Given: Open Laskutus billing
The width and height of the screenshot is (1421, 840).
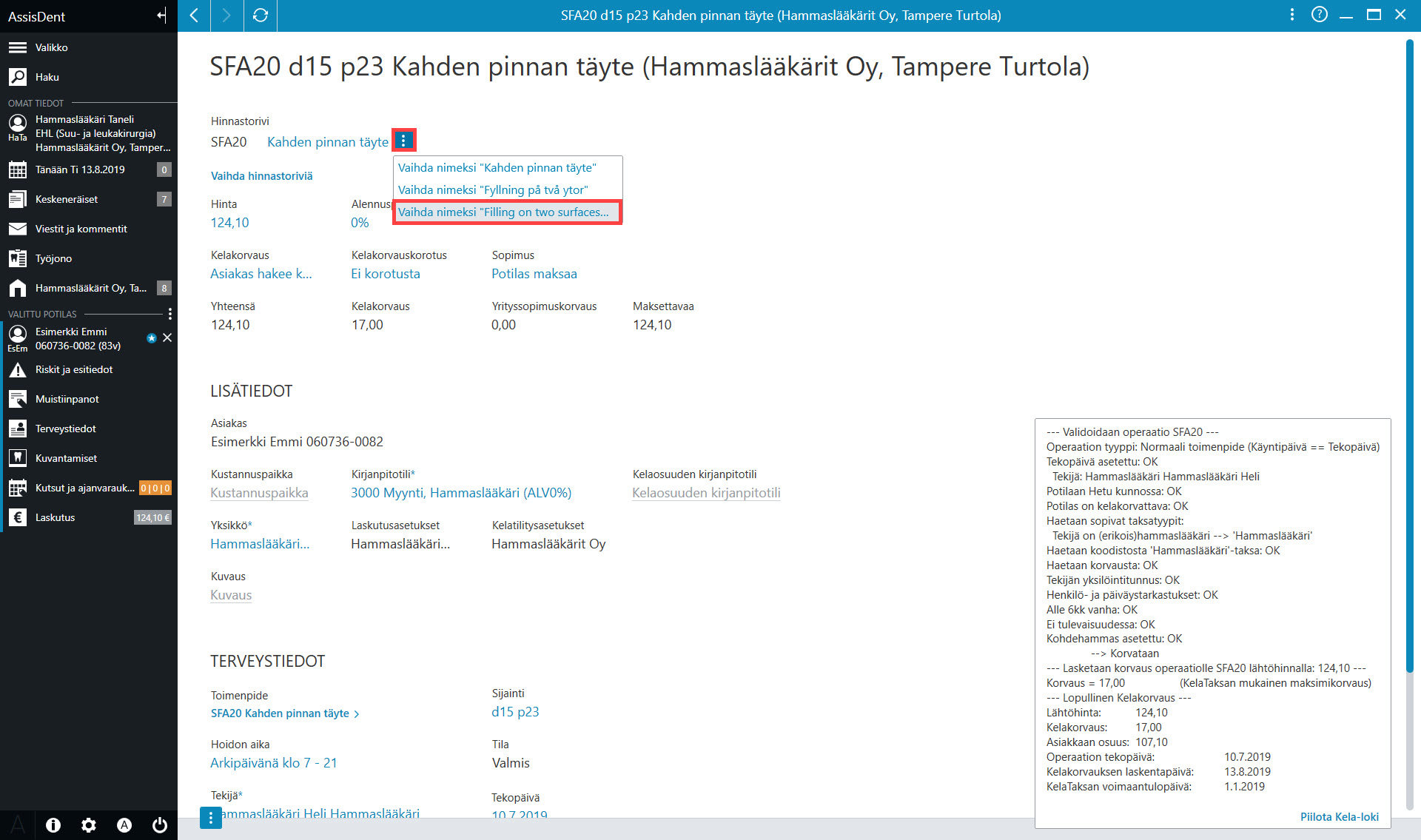Looking at the screenshot, I should [89, 517].
